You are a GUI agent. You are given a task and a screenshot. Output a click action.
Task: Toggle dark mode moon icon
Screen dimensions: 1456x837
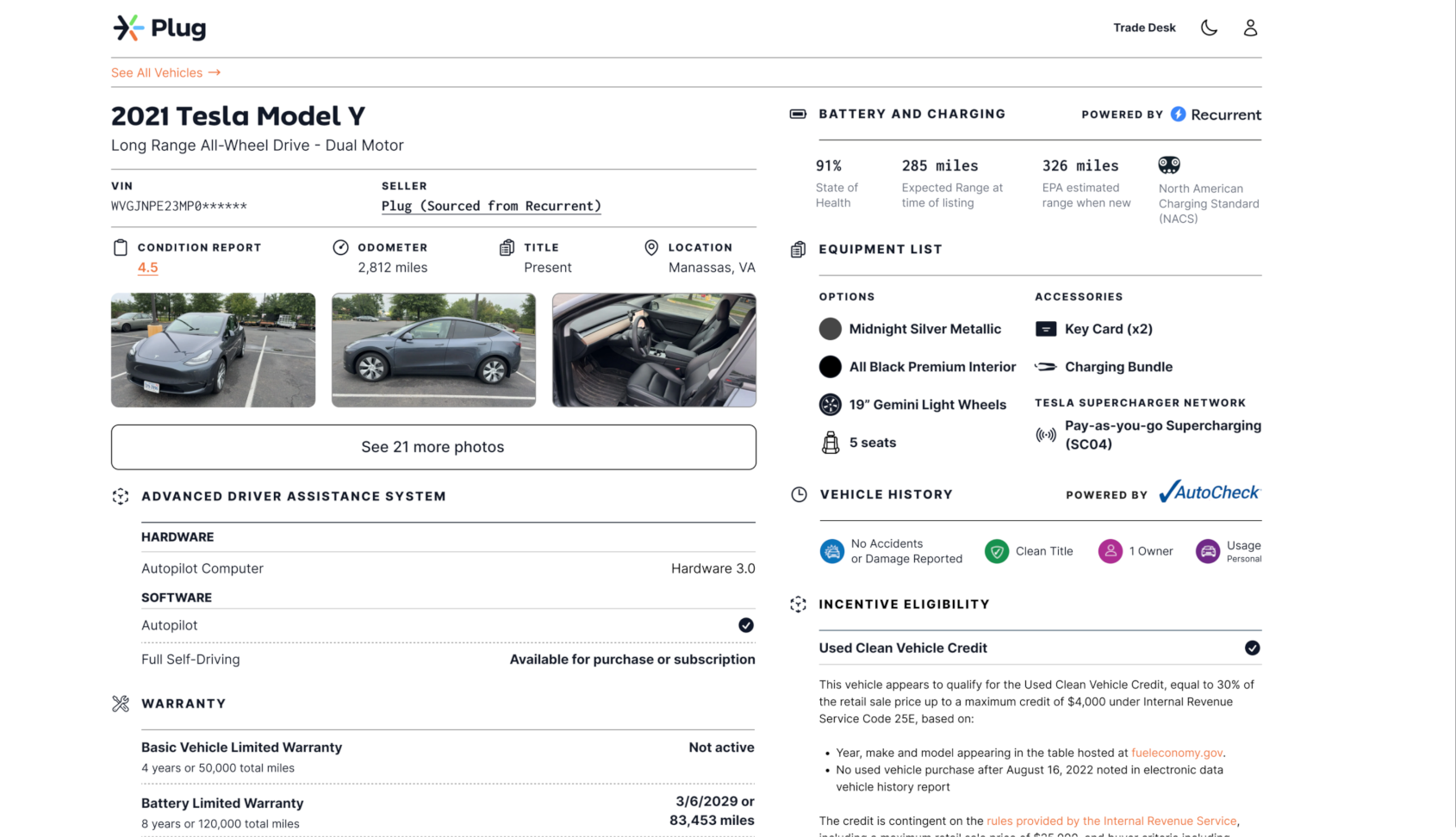1209,28
